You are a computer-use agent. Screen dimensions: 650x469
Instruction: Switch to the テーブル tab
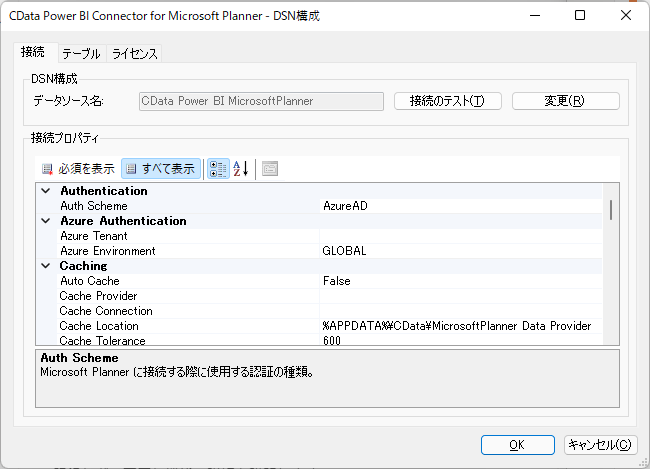(81, 54)
